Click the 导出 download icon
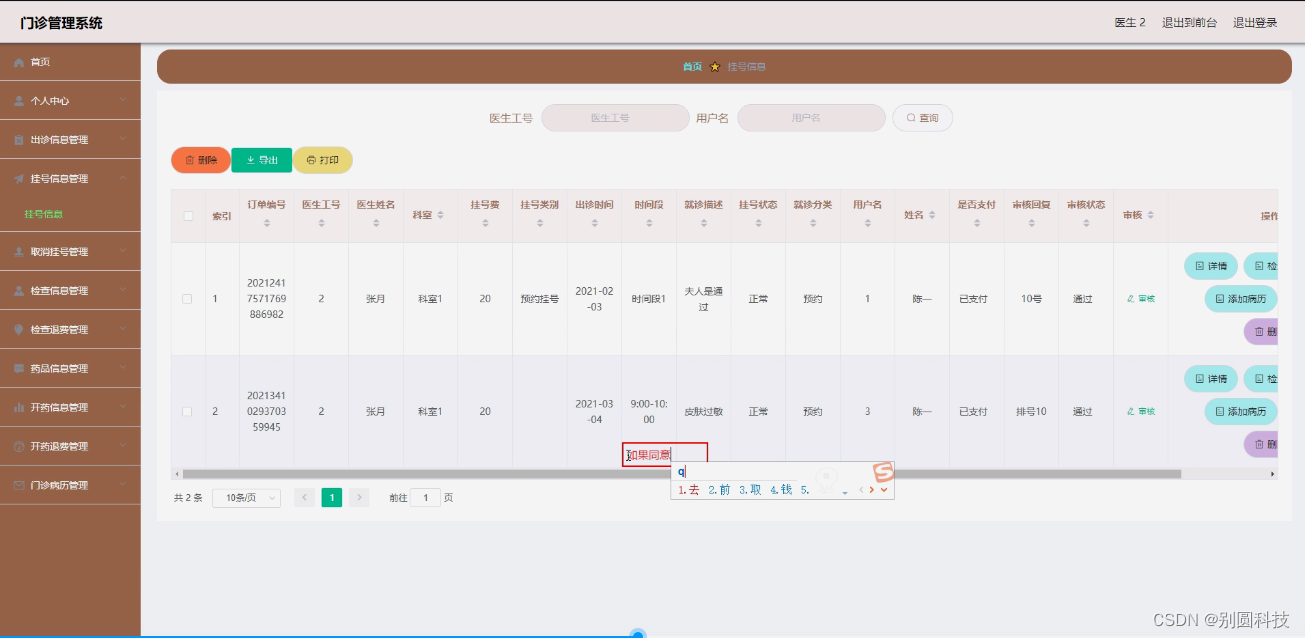The width and height of the screenshot is (1305, 638). tap(248, 159)
